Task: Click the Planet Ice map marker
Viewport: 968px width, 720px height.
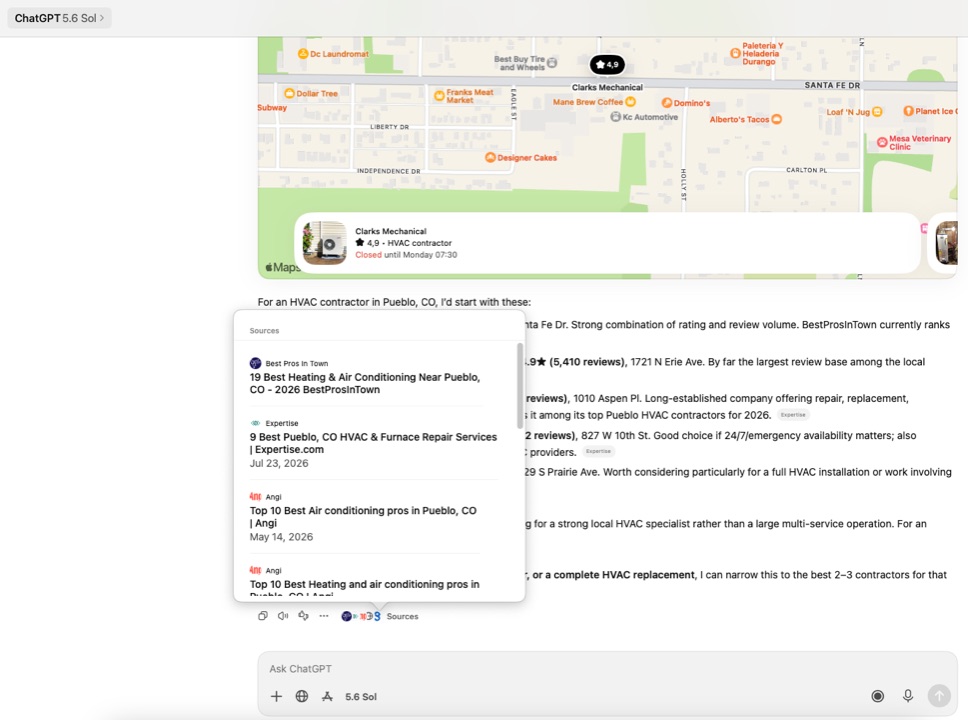Action: [x=908, y=111]
